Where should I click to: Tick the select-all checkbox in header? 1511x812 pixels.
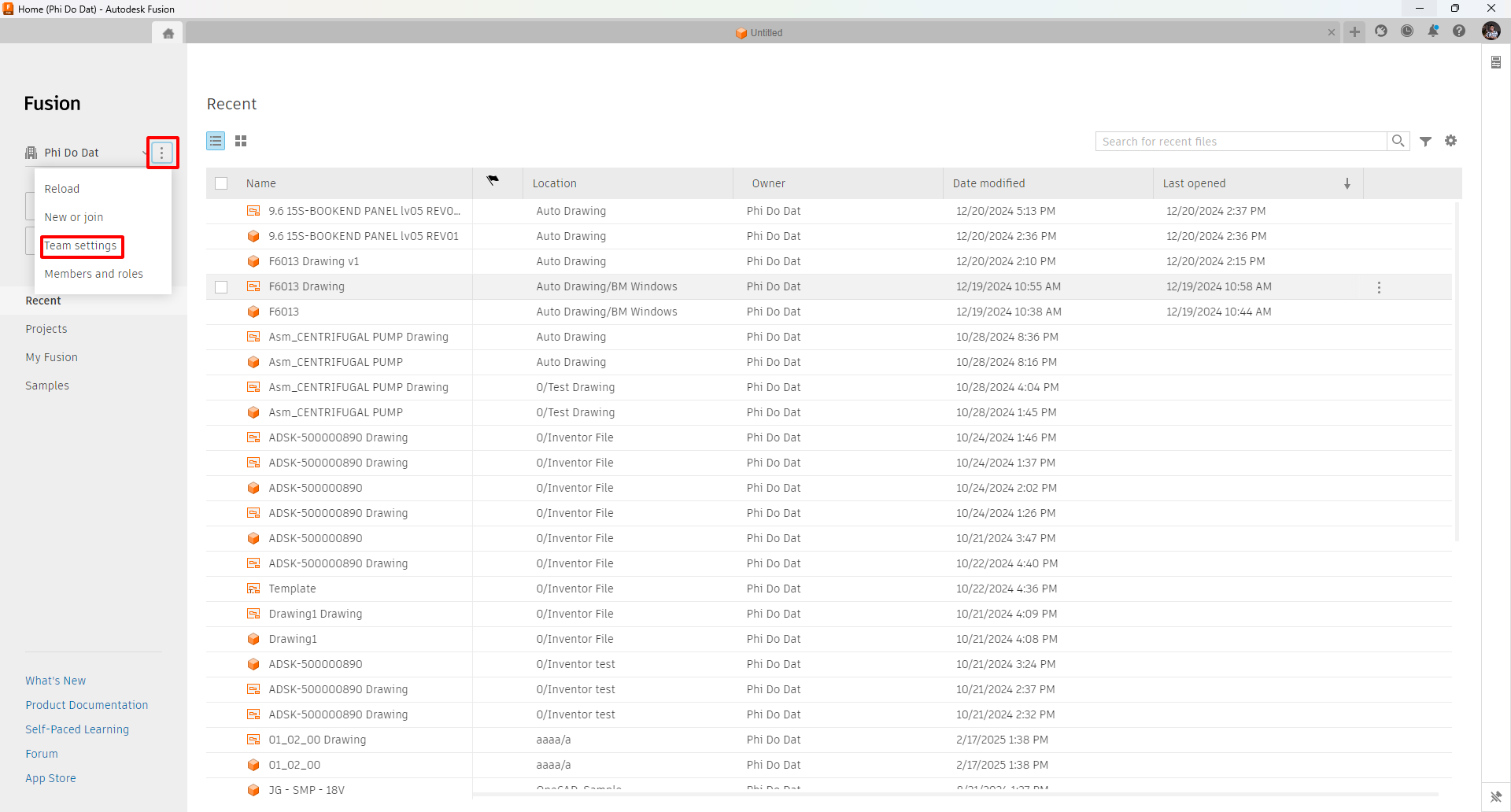[x=221, y=183]
